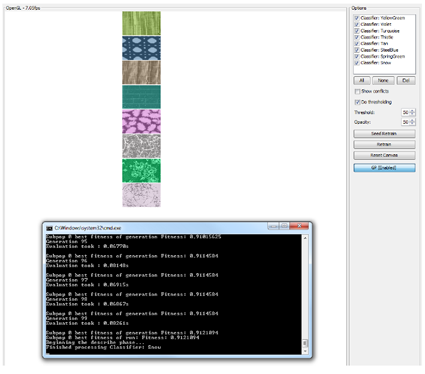Click the Del button
425x374 pixels.
coord(406,81)
